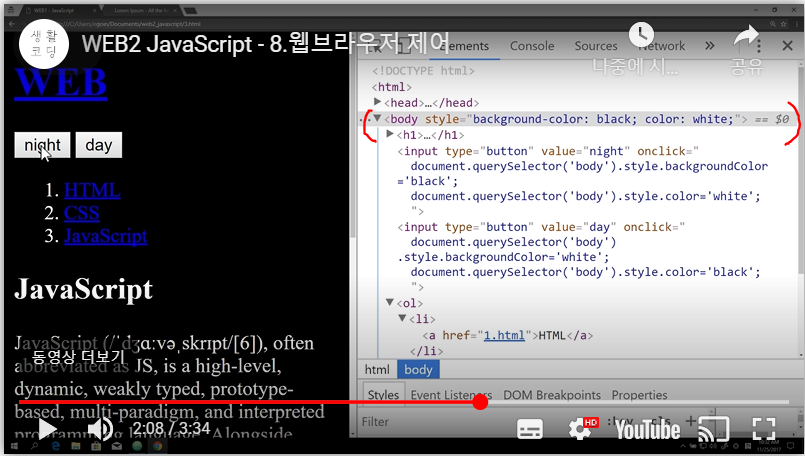Open the DevTools three-dot menu

tap(759, 46)
